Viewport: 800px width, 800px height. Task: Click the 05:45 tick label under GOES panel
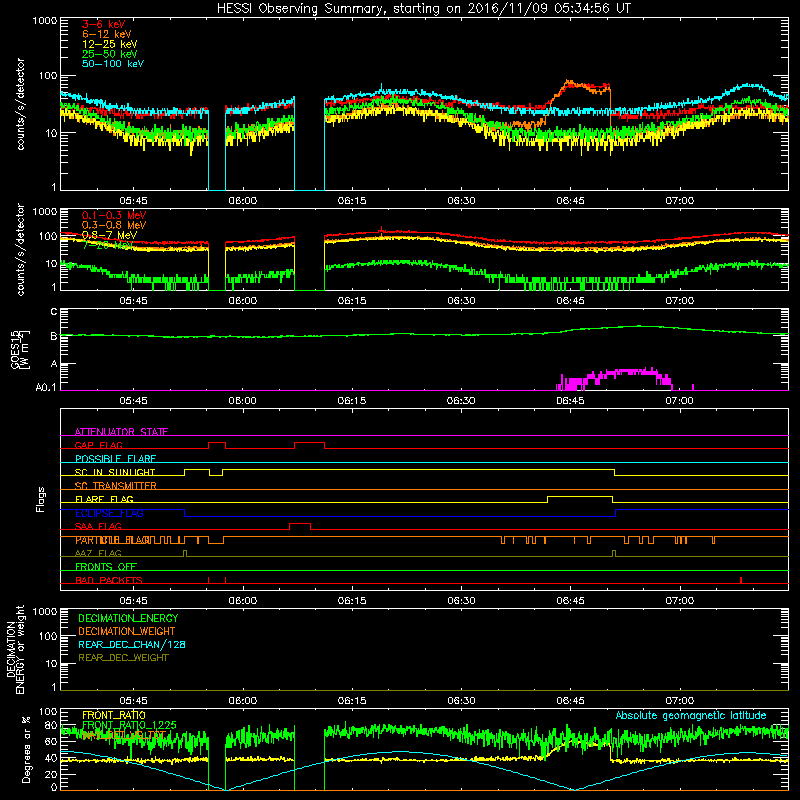[133, 401]
